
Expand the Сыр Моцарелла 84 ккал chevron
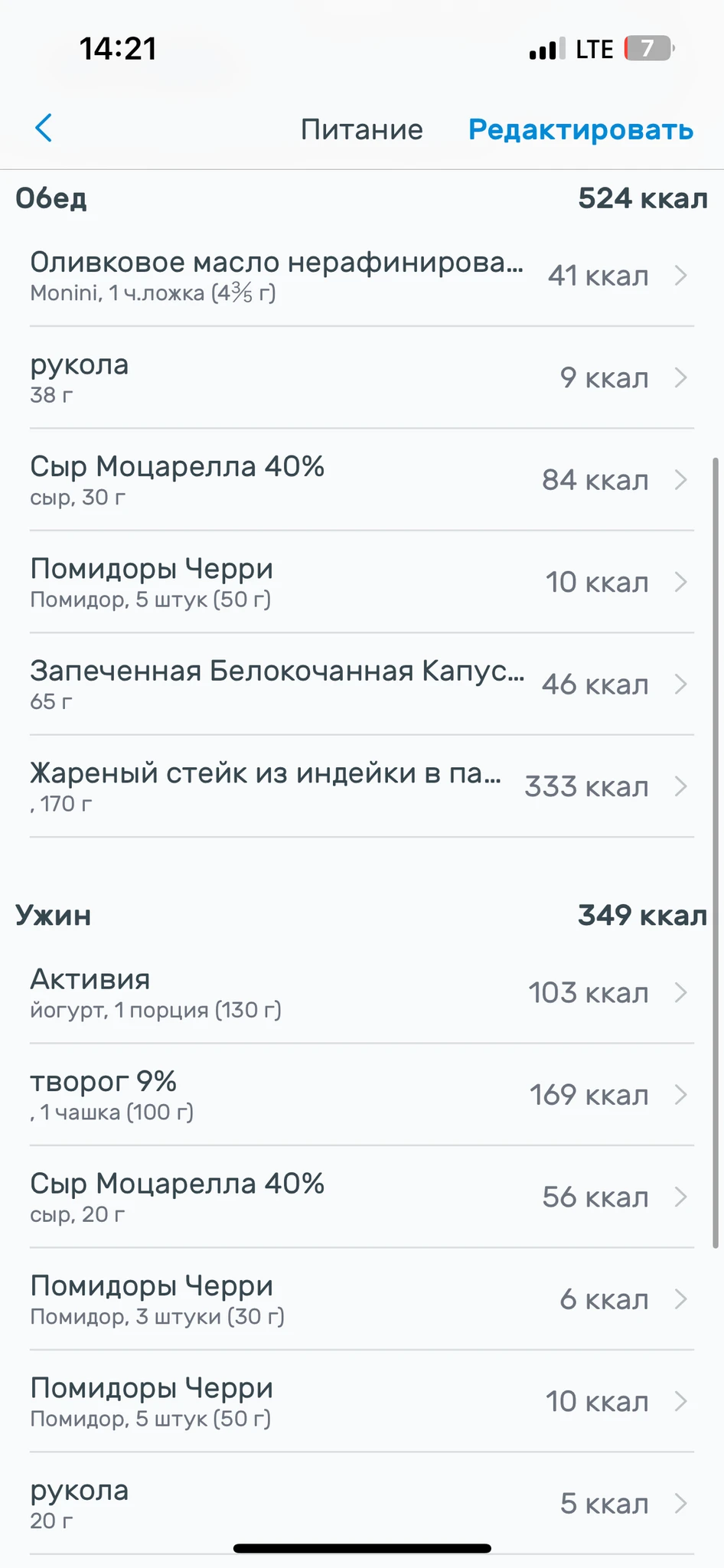(680, 480)
